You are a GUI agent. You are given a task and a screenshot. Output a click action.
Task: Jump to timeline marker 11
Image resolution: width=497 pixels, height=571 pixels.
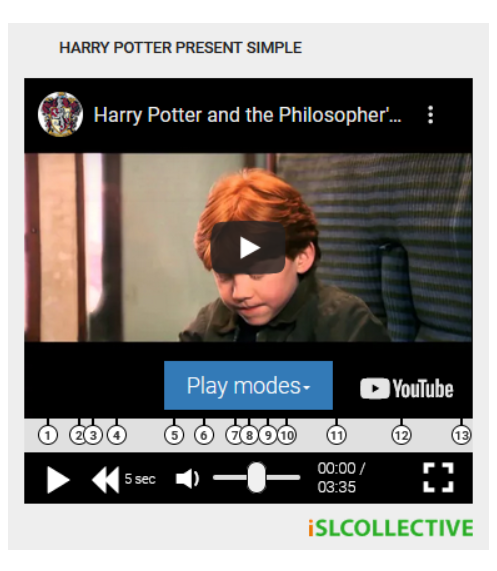(336, 435)
